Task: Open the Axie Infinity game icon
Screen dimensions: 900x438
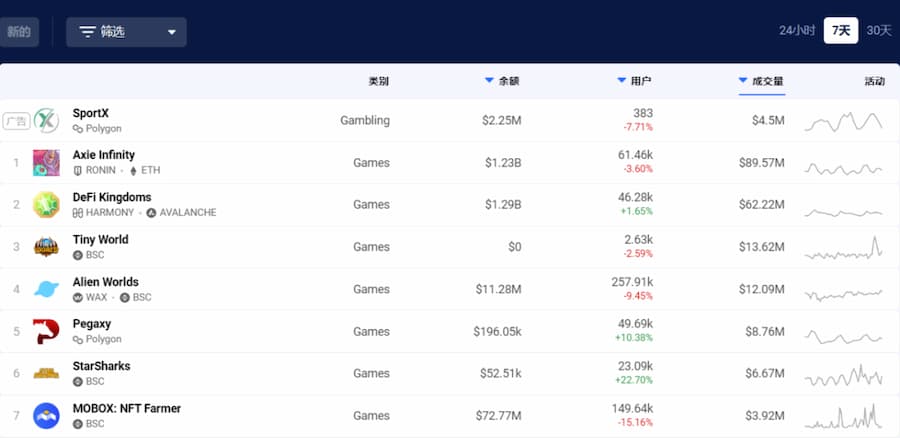Action: pyautogui.click(x=46, y=162)
